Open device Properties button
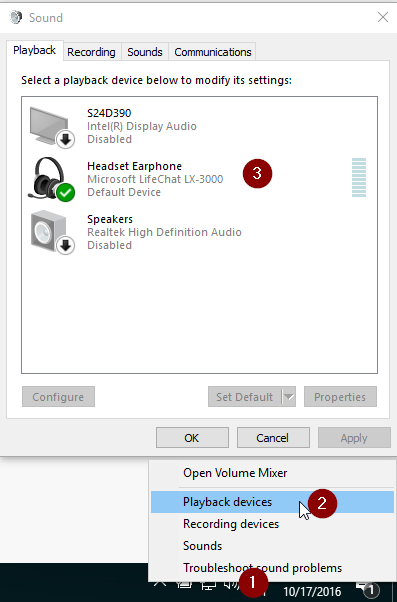 340,397
